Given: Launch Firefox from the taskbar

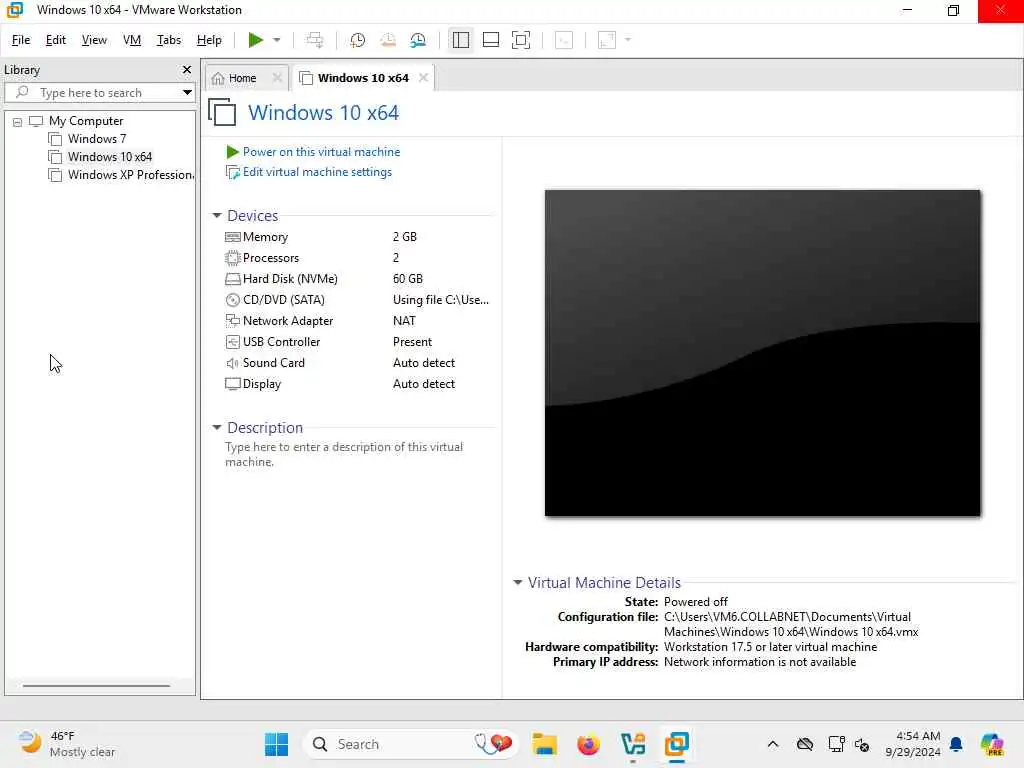Looking at the screenshot, I should pyautogui.click(x=588, y=744).
